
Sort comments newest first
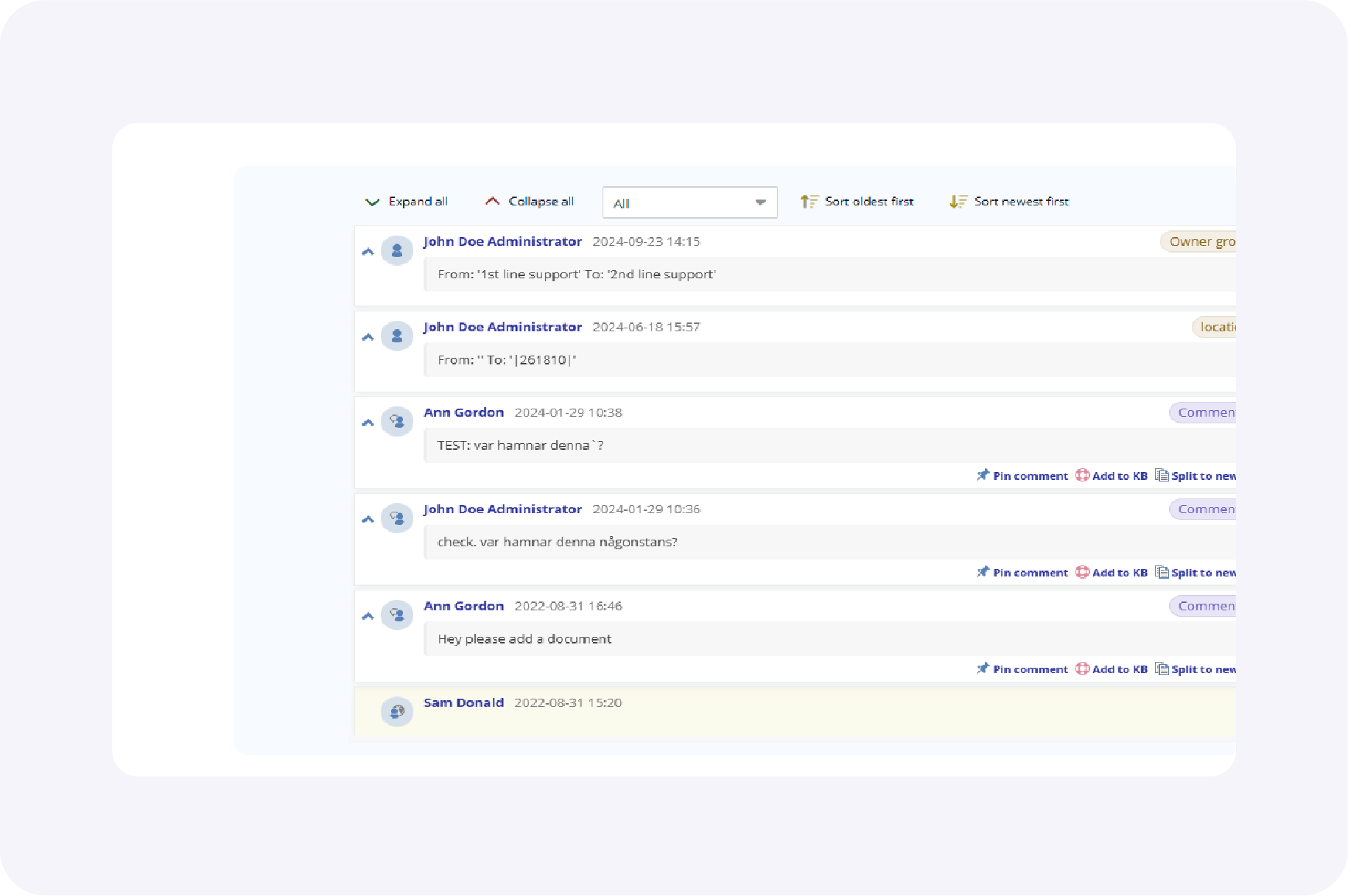1009,202
